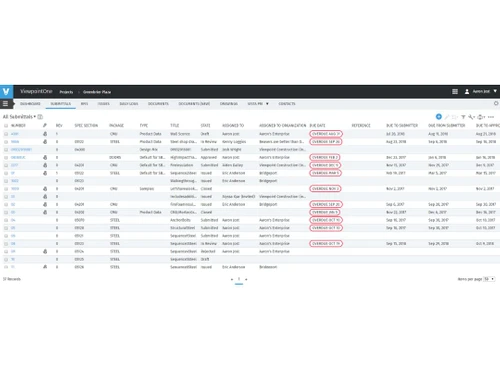
Task: Open the items per page dropdown
Action: coord(489,279)
